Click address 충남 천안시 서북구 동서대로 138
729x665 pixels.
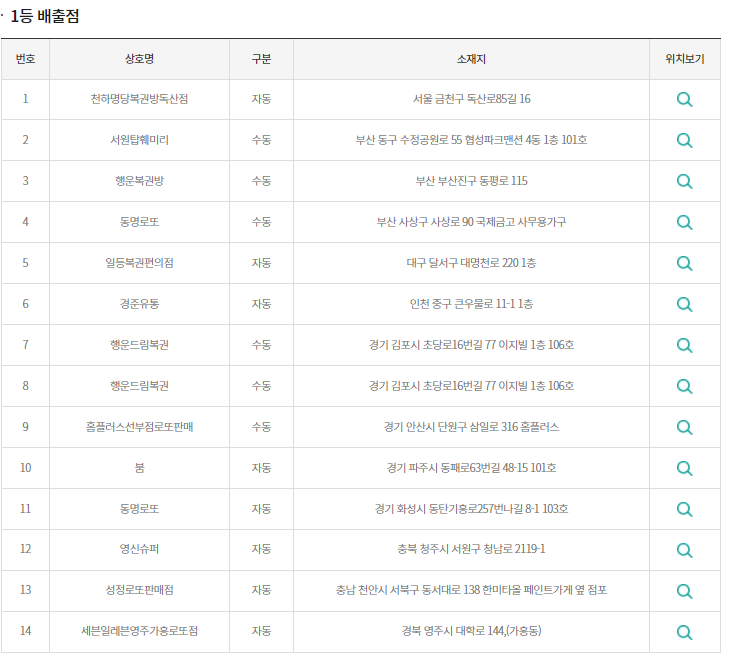408,590
